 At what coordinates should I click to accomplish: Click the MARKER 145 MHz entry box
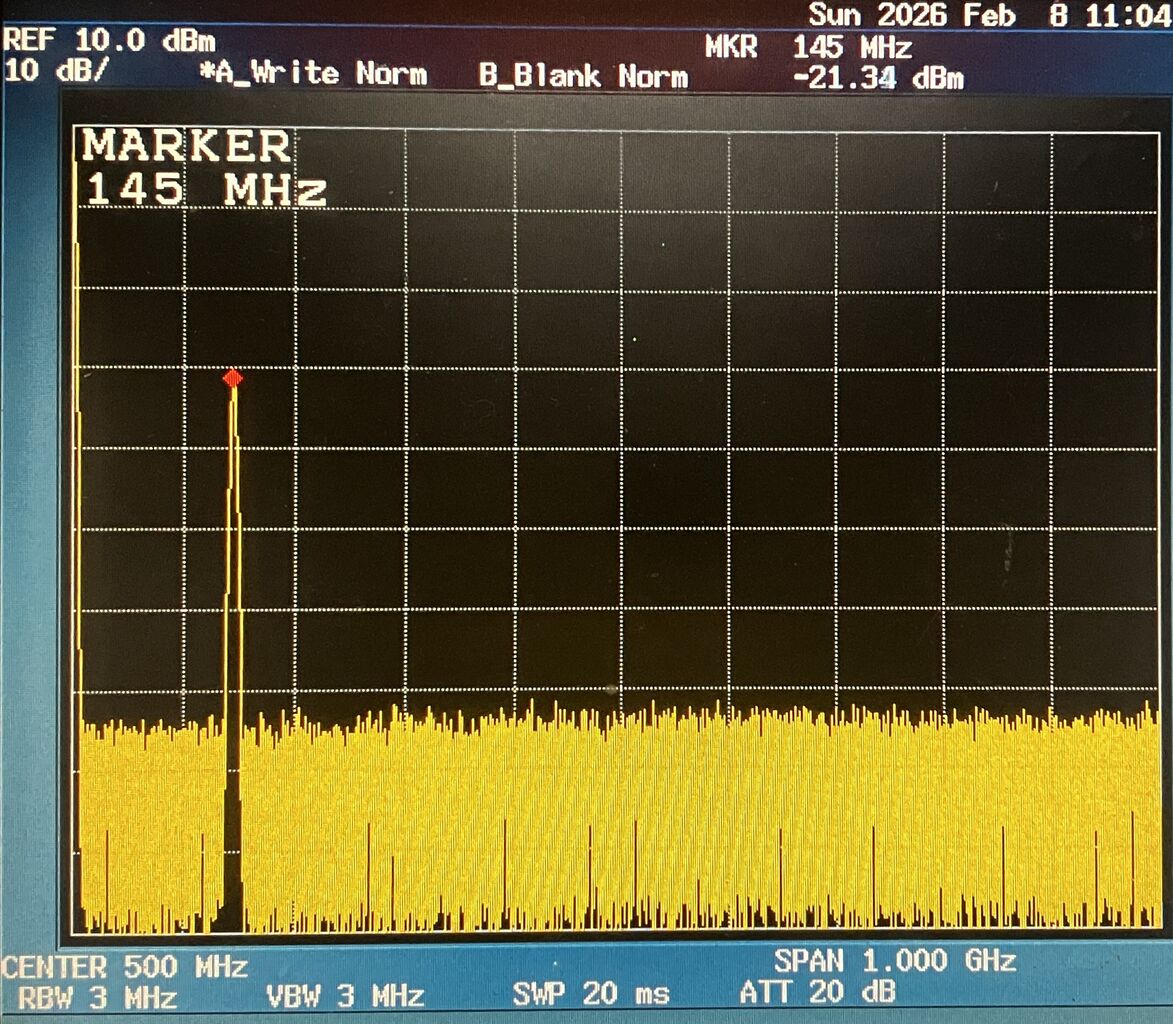pos(203,168)
